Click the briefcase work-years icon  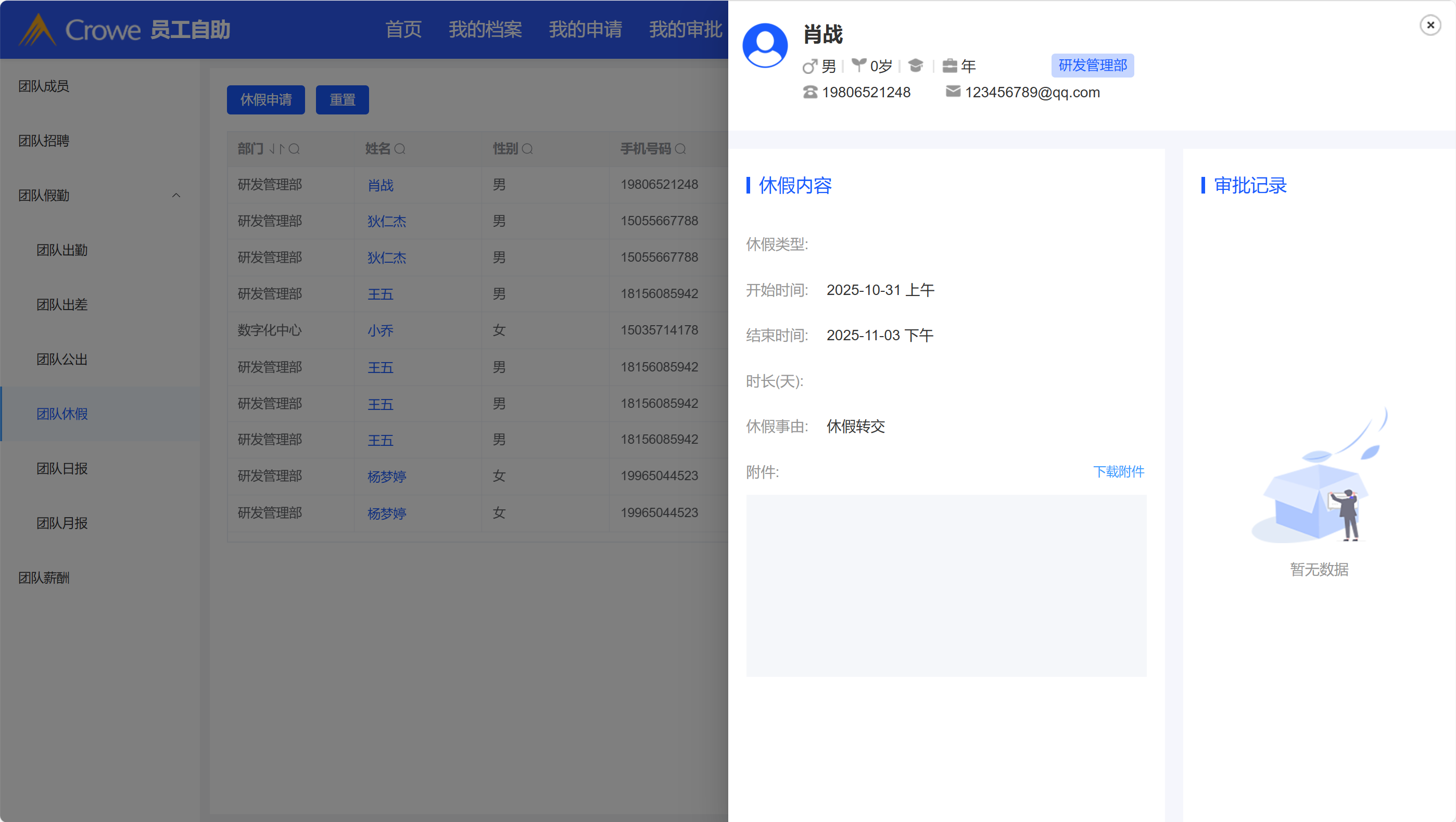(949, 66)
